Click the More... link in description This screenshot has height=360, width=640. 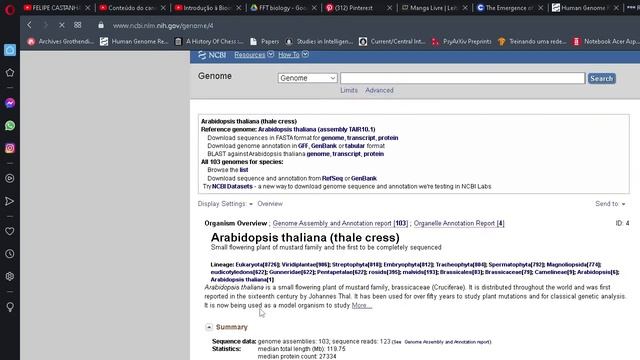pyautogui.click(x=362, y=305)
